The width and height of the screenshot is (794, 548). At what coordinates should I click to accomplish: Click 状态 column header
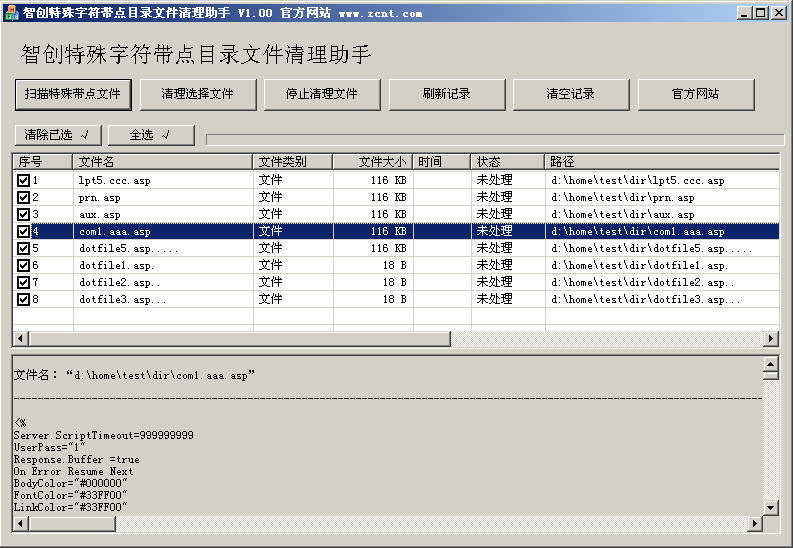pos(507,162)
